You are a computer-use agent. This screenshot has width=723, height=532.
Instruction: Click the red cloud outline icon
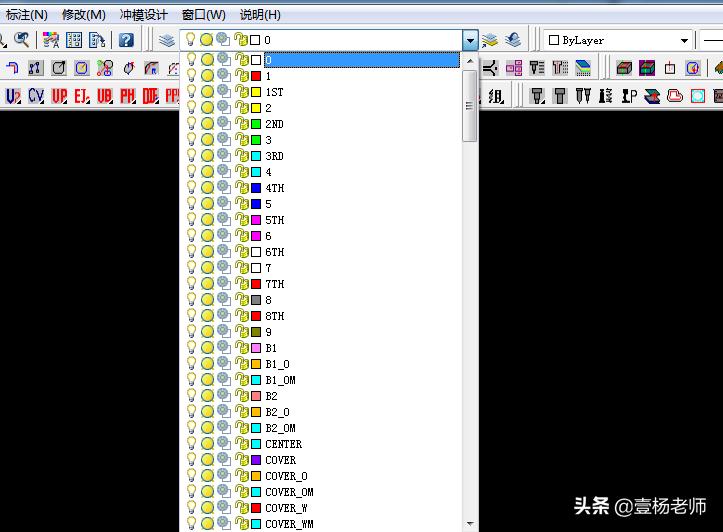675,96
